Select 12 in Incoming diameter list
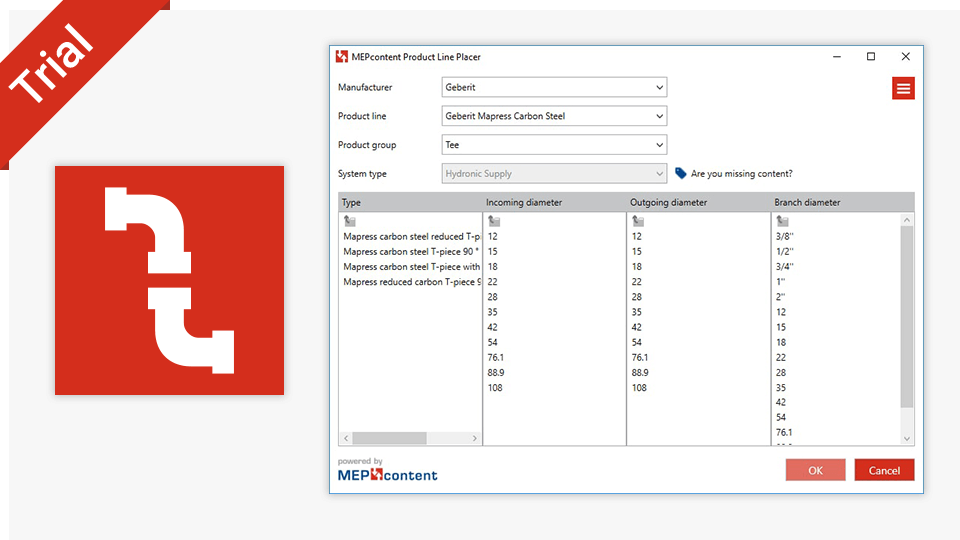 492,236
